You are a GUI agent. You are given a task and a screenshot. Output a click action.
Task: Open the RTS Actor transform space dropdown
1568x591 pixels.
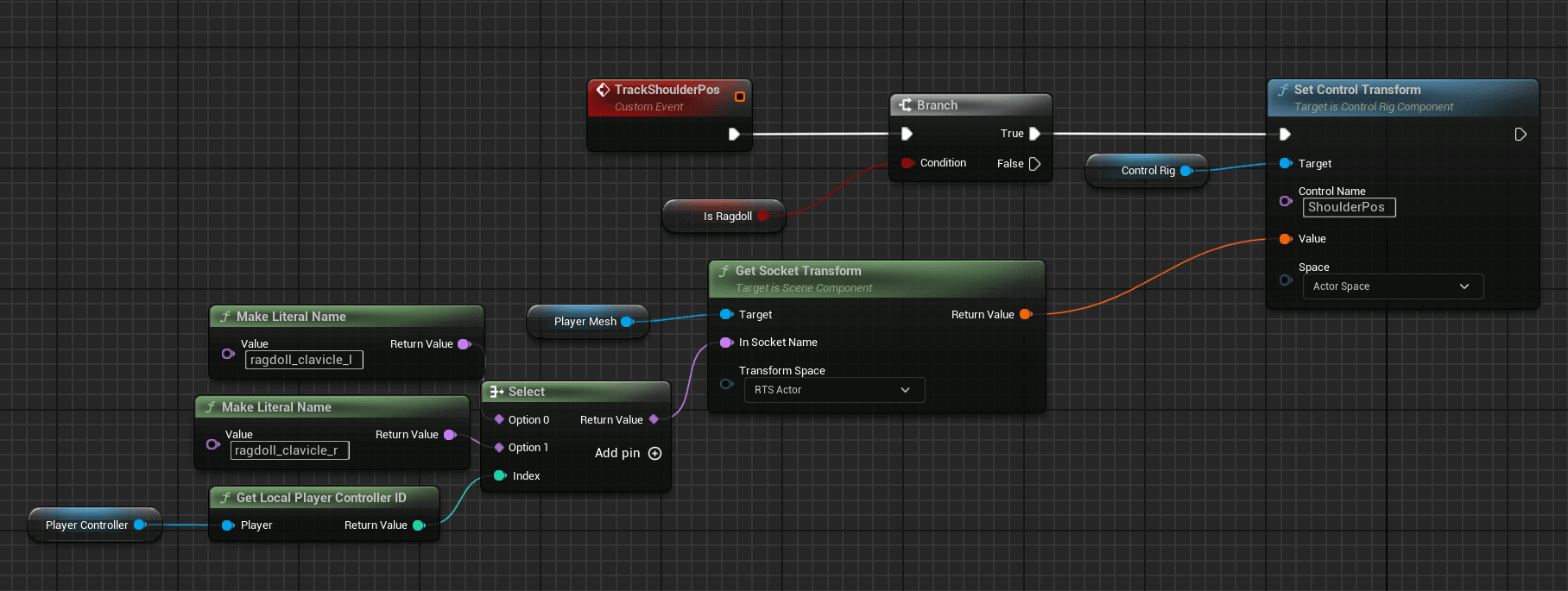(x=834, y=390)
